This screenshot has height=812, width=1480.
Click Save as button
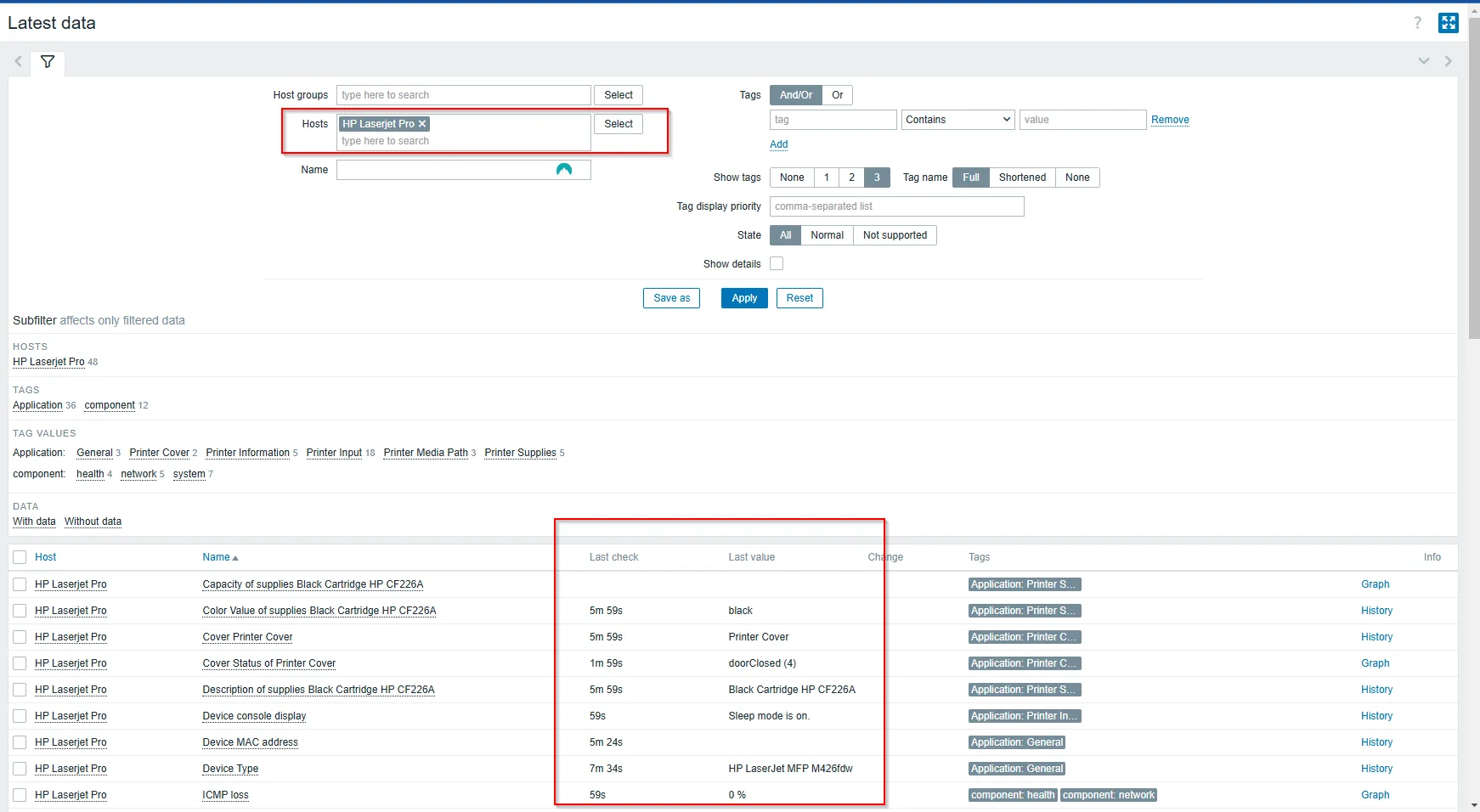[x=671, y=298]
